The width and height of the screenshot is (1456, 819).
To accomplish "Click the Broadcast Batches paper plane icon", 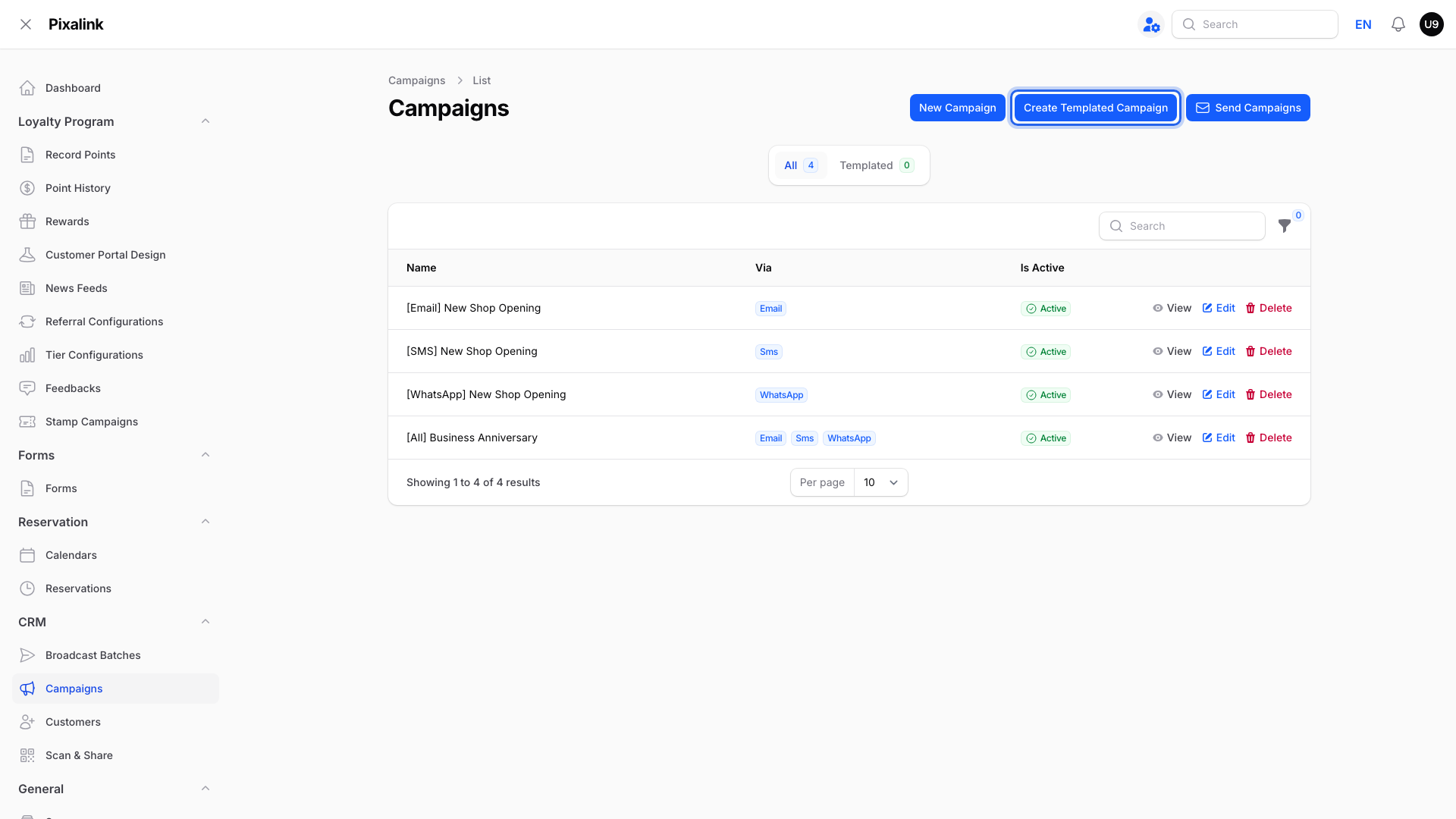I will pos(27,655).
